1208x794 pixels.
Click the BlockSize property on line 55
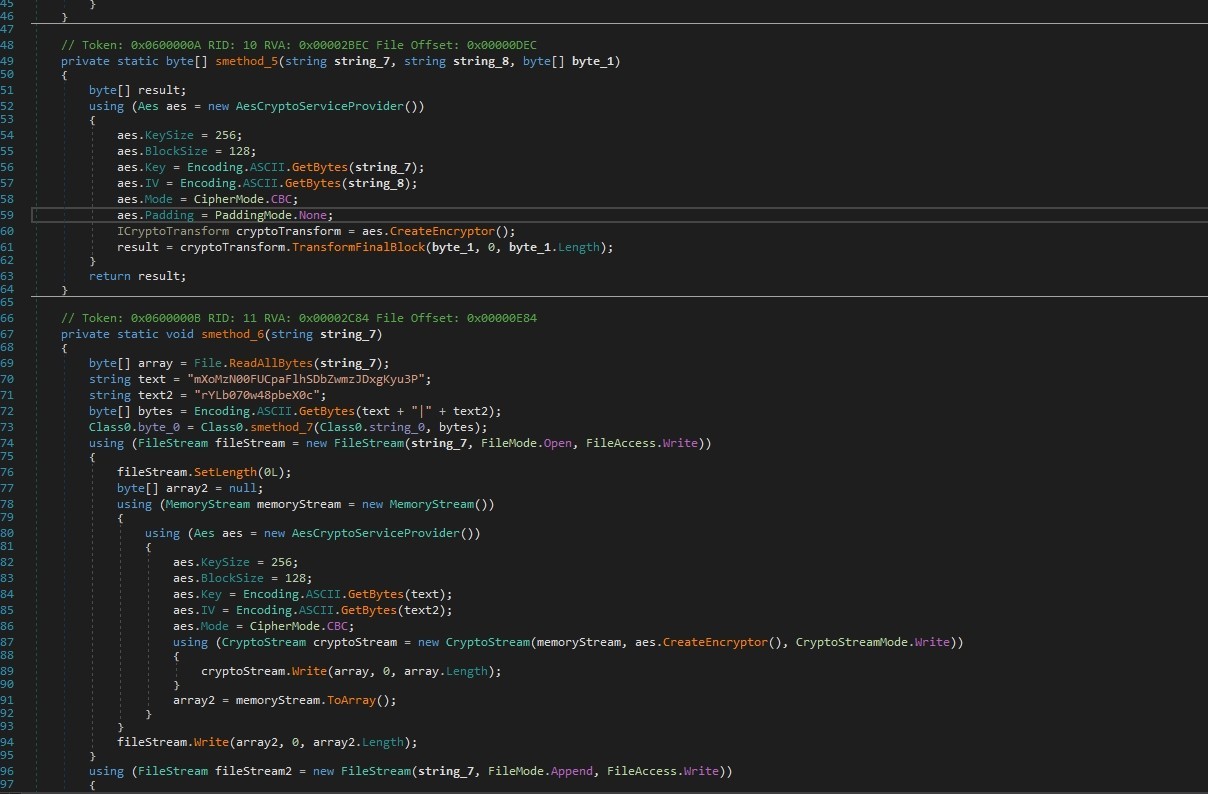click(176, 151)
